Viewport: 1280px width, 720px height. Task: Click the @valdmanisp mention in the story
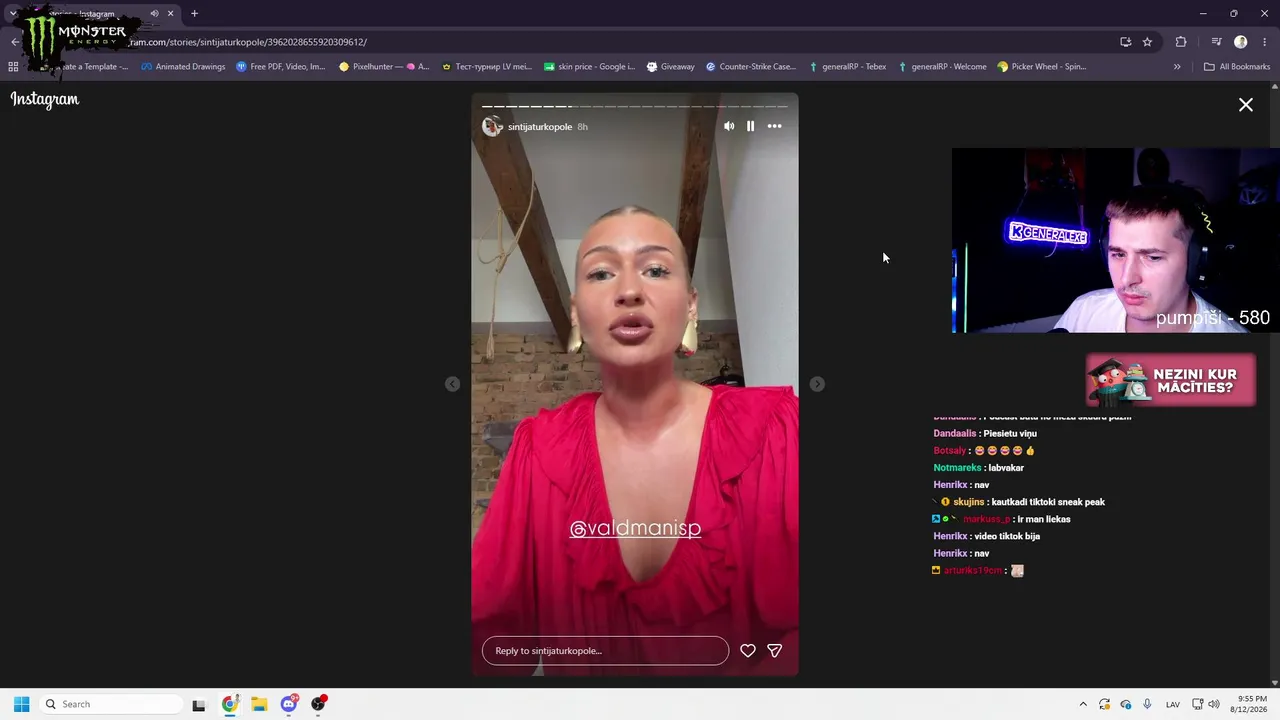[635, 528]
